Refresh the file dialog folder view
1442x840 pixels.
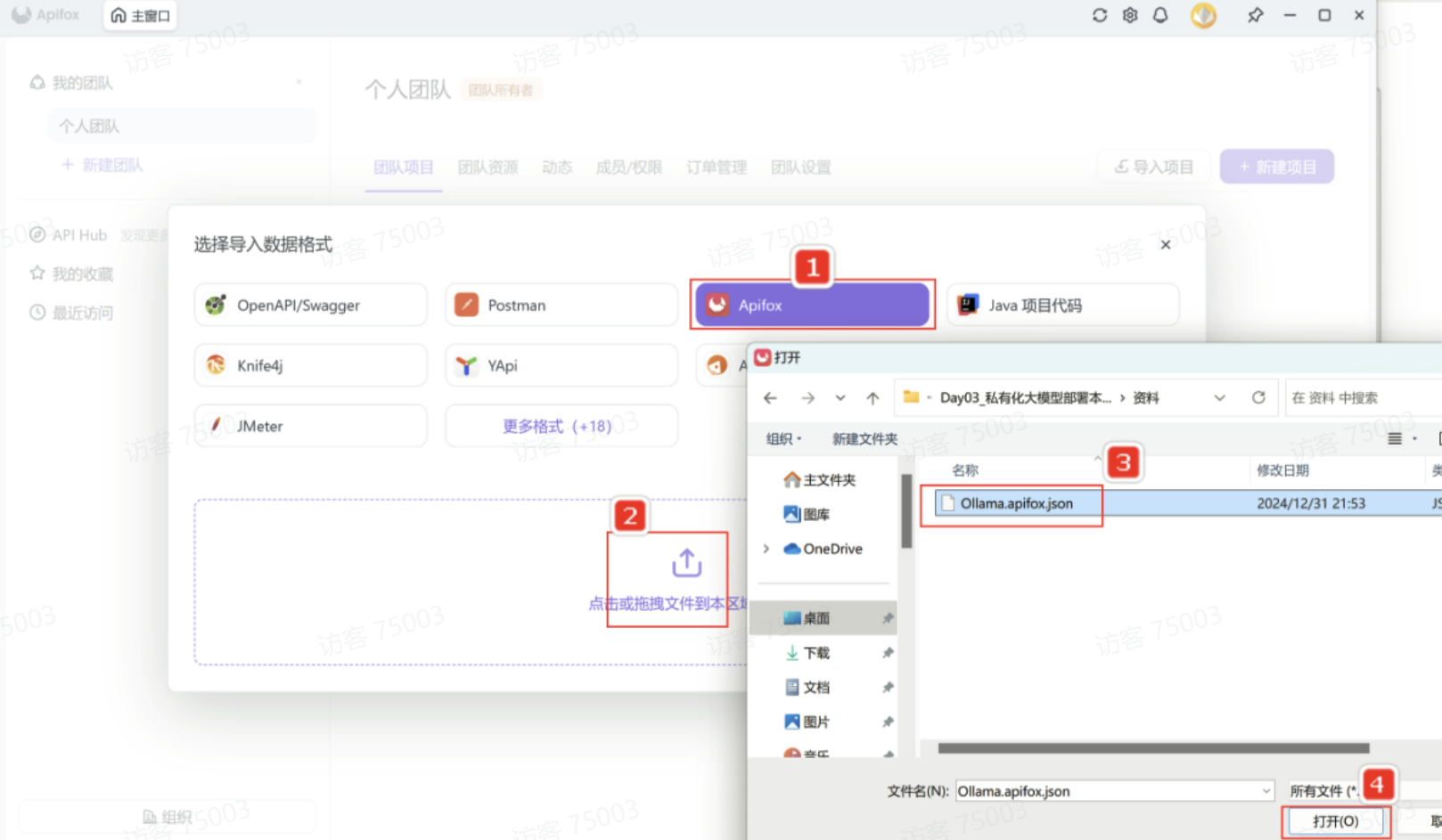coord(1258,397)
